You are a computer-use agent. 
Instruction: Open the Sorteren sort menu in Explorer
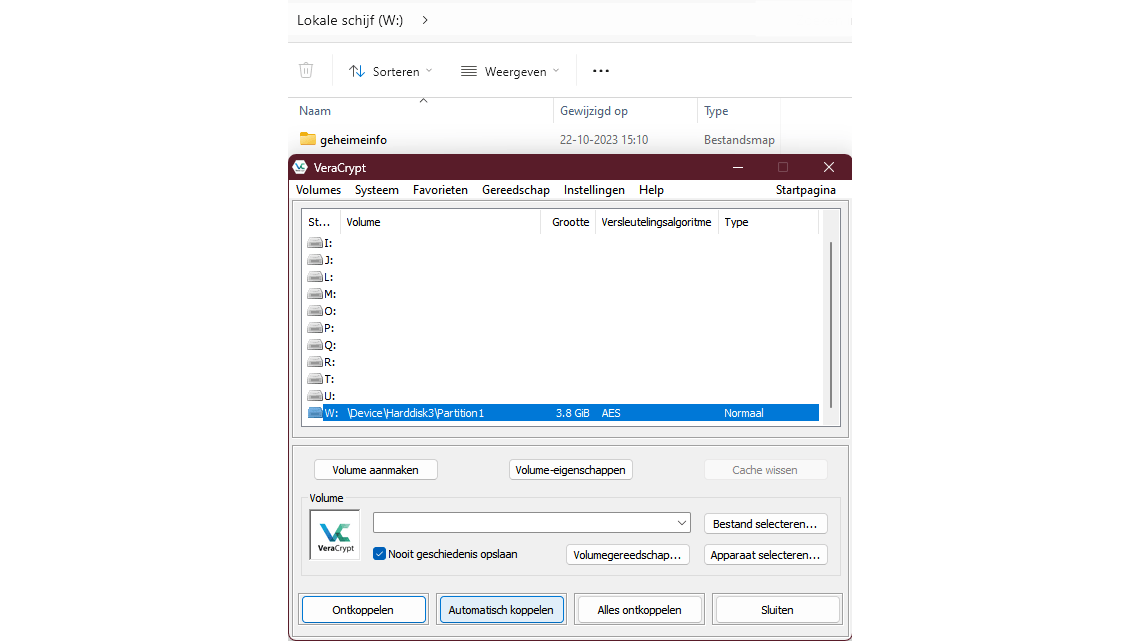coord(390,71)
